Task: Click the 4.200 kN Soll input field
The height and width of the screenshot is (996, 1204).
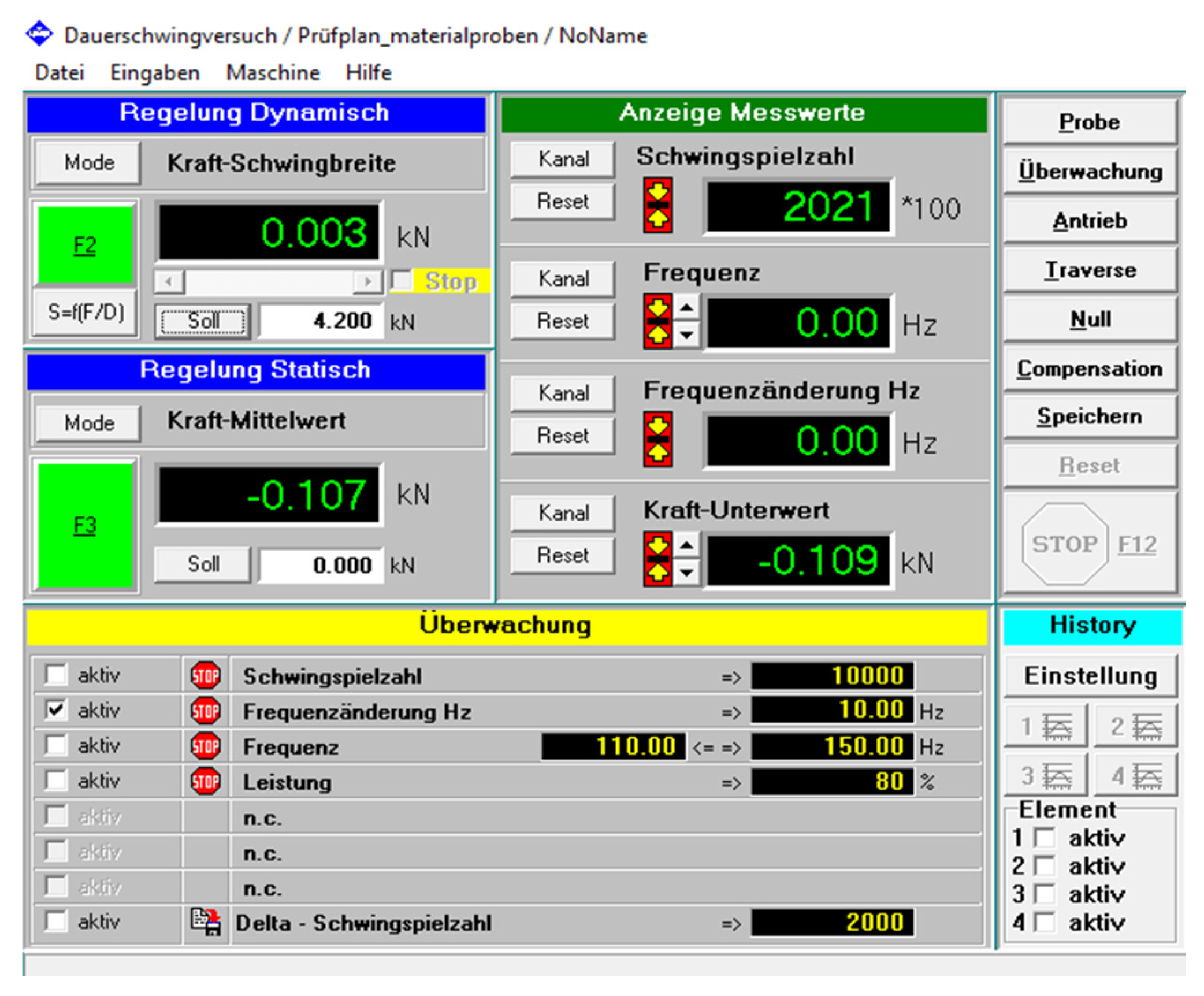Action: [x=321, y=321]
